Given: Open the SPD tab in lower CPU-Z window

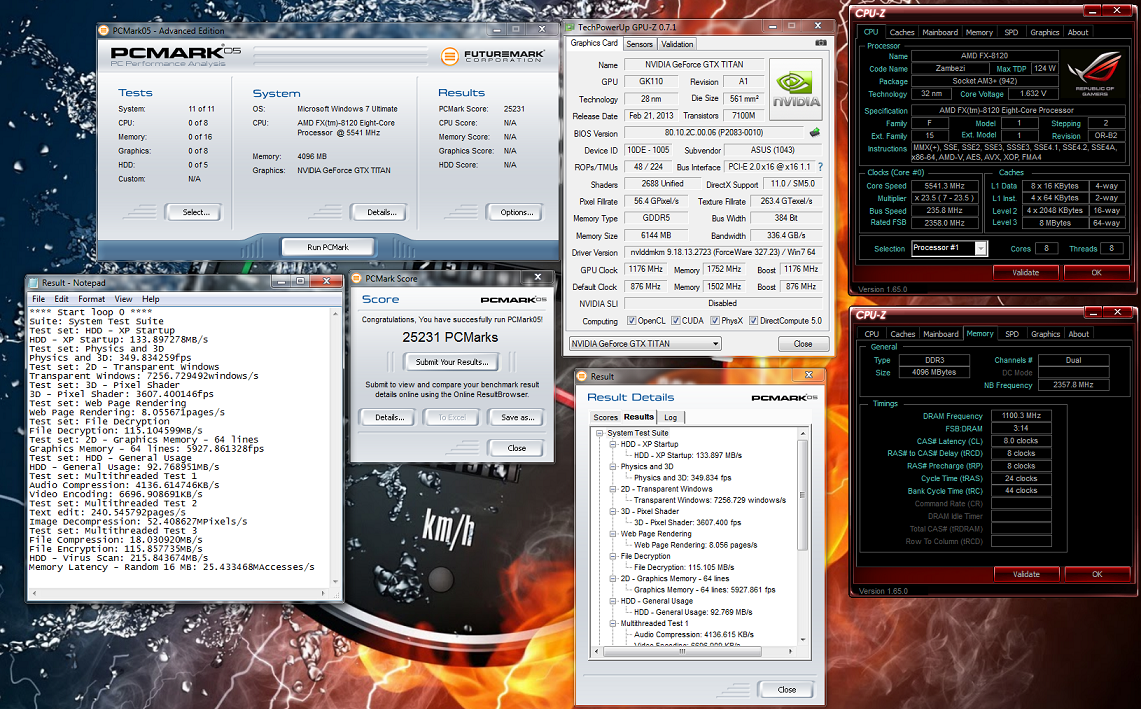Looking at the screenshot, I should click(1012, 334).
